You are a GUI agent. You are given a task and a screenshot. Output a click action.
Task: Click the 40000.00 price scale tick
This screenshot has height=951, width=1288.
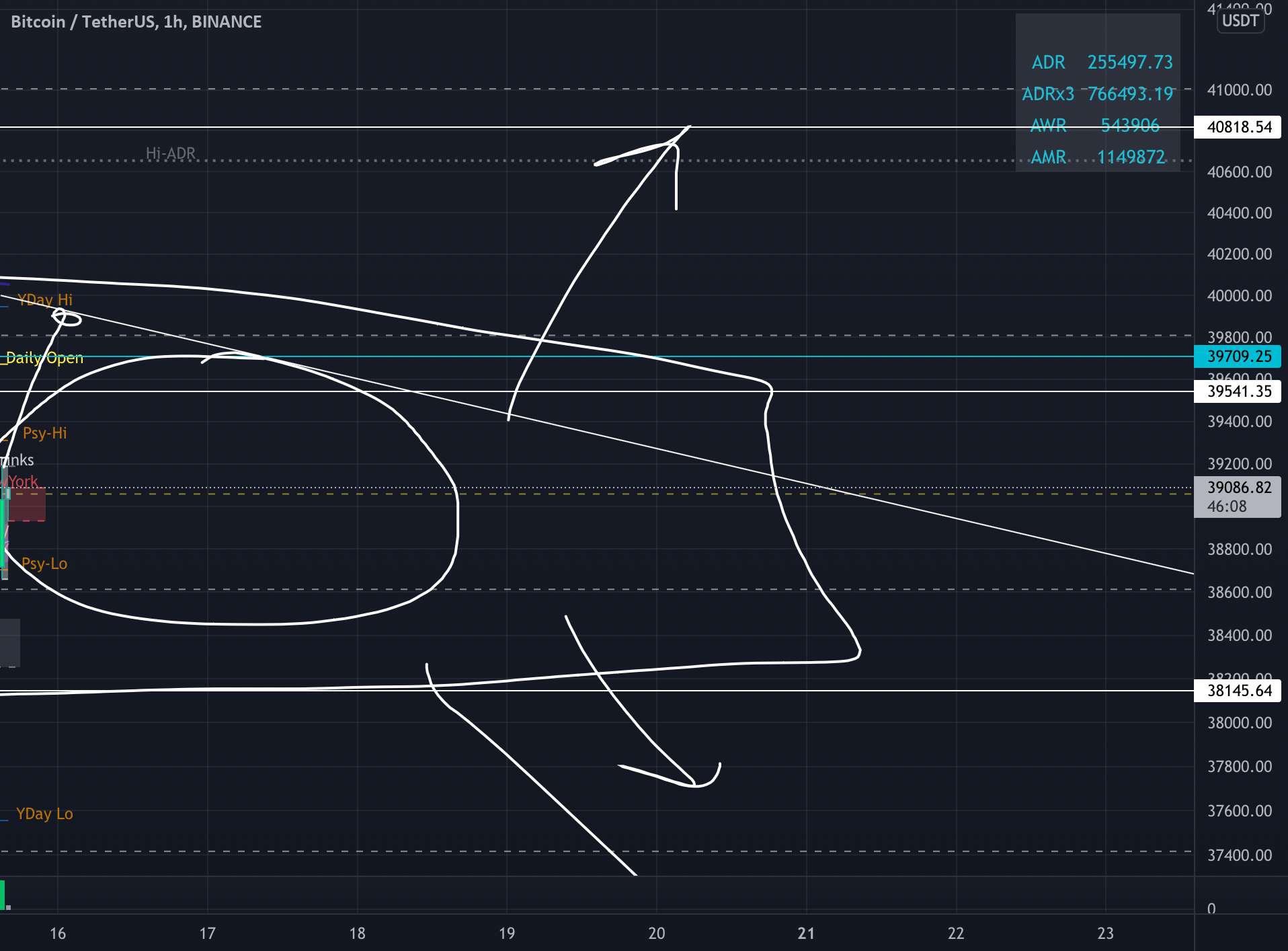point(1240,296)
